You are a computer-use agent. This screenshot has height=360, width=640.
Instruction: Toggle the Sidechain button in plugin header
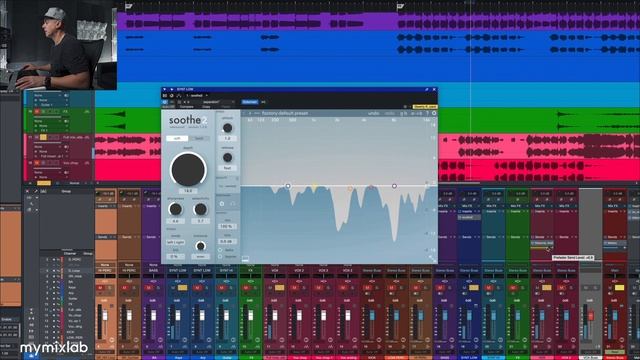pyautogui.click(x=249, y=102)
